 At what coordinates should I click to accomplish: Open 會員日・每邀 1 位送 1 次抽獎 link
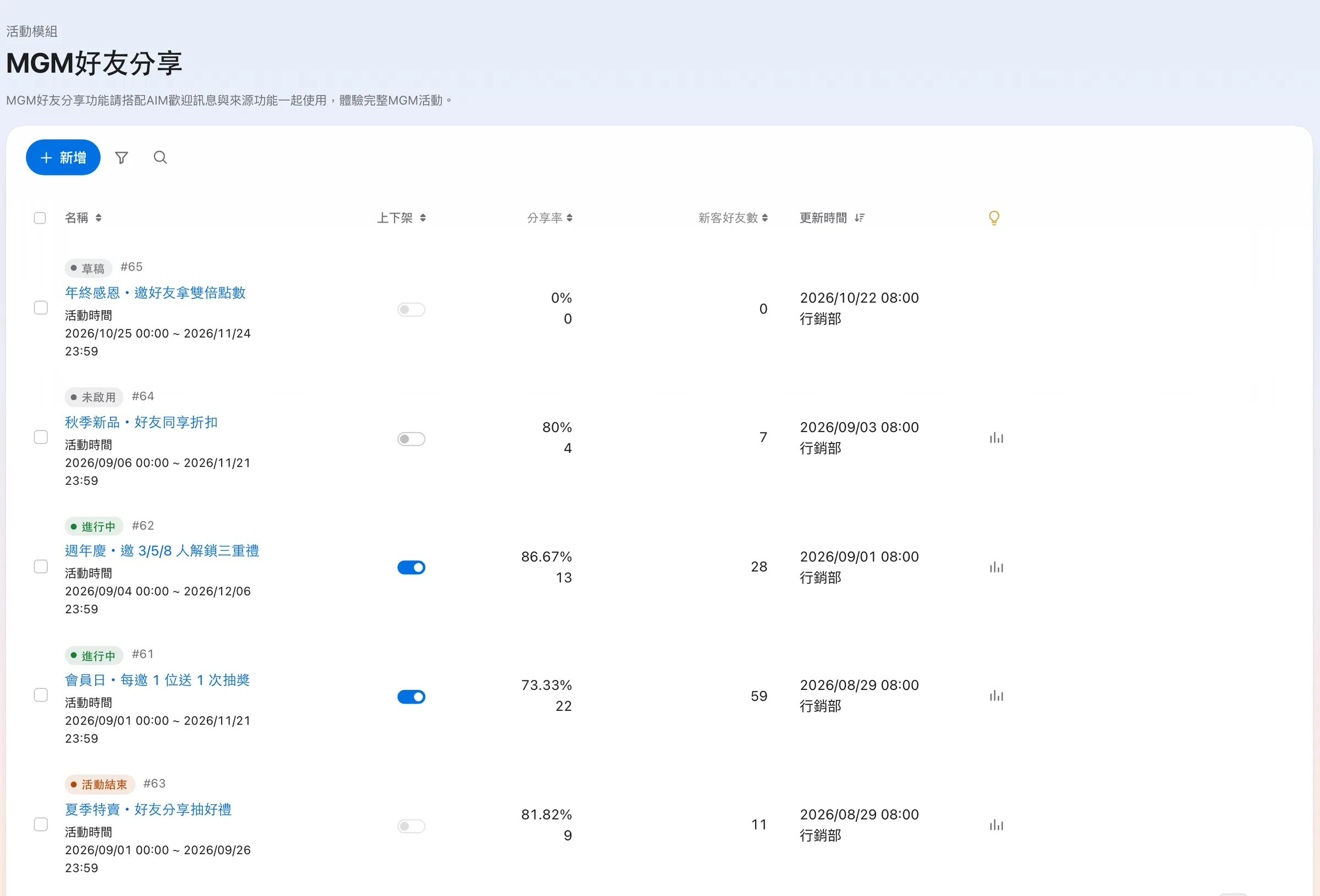coord(157,679)
